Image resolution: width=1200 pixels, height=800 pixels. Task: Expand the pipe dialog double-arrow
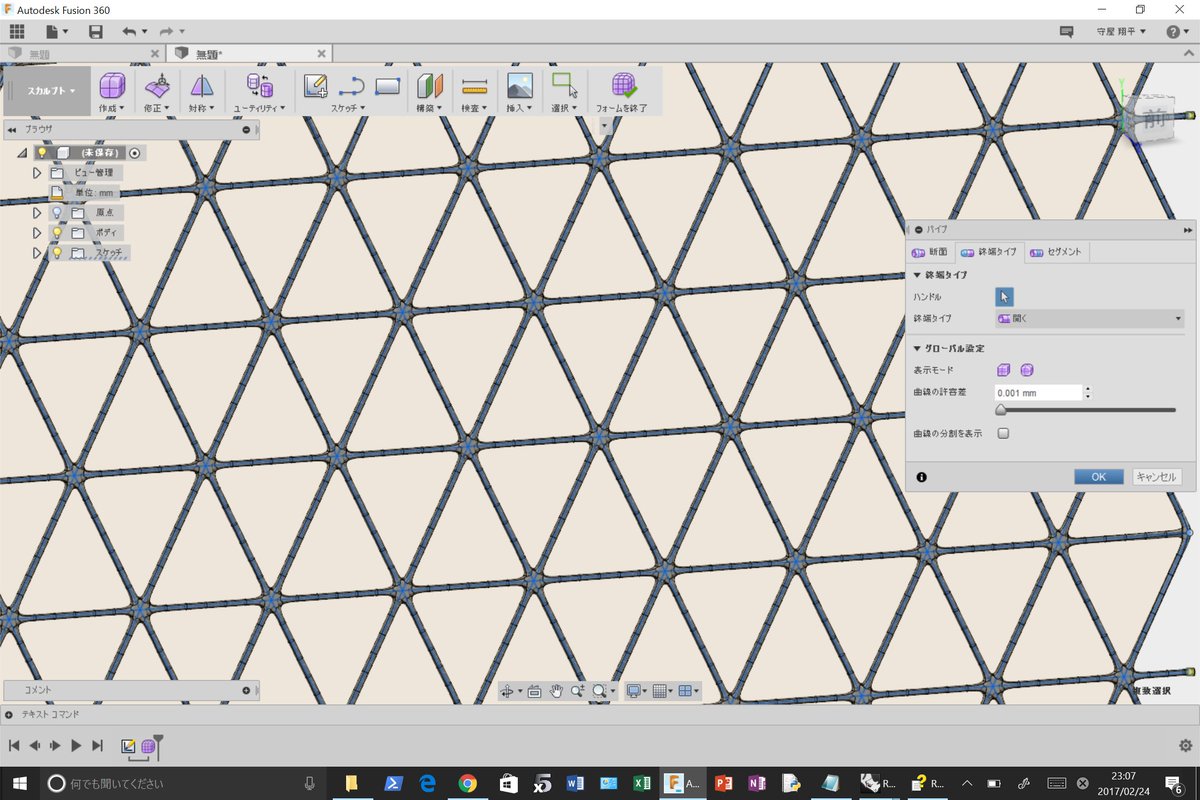pyautogui.click(x=1187, y=230)
